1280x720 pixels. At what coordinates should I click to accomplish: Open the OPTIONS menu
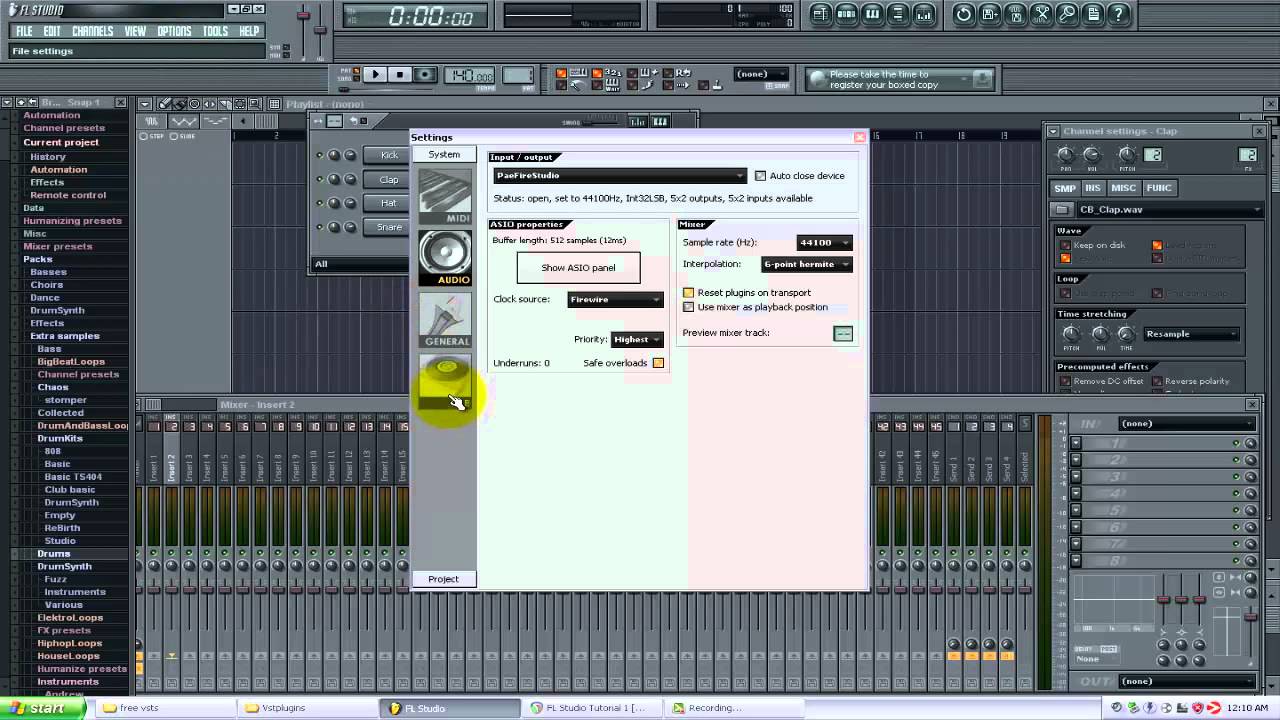point(174,31)
